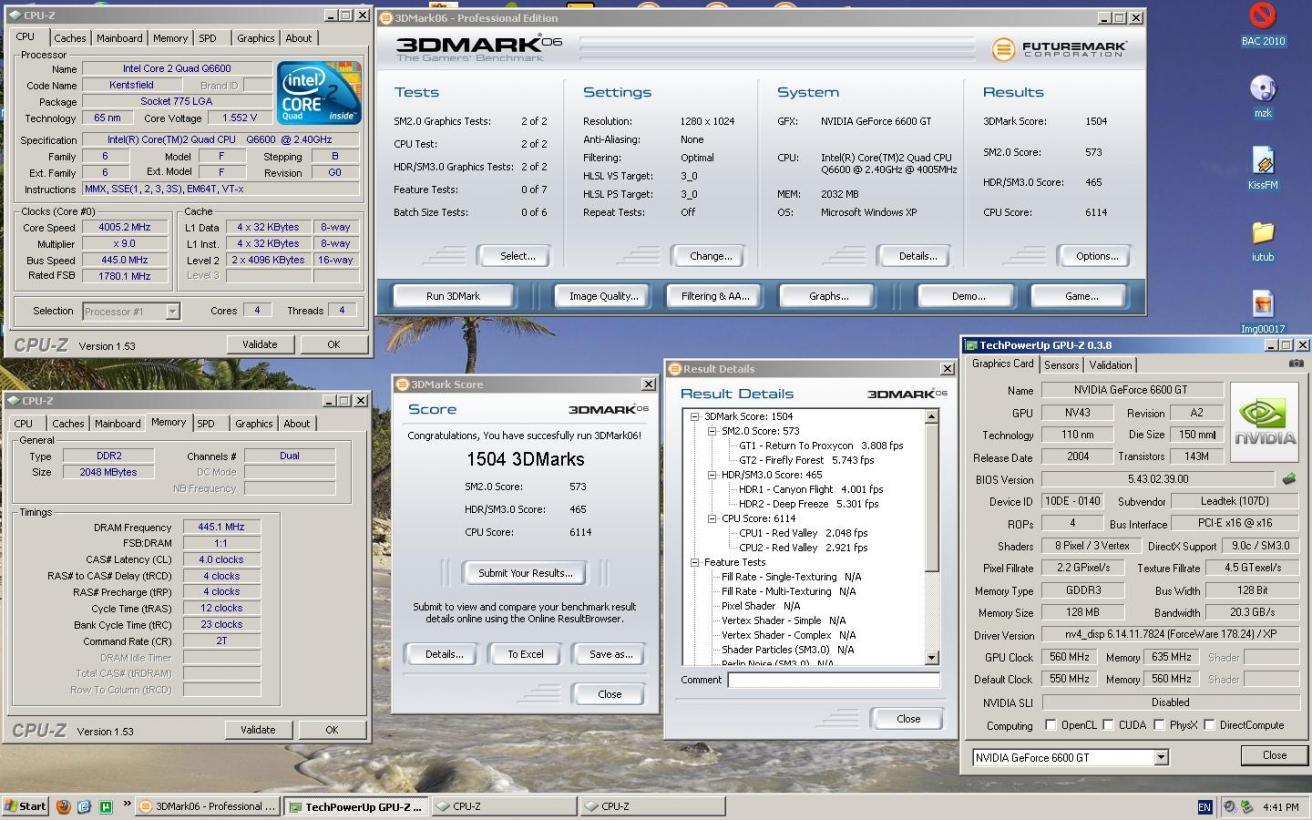Screen dimensions: 1312x820
Task: Click Validate in top CPU-Z window
Action: 259,344
